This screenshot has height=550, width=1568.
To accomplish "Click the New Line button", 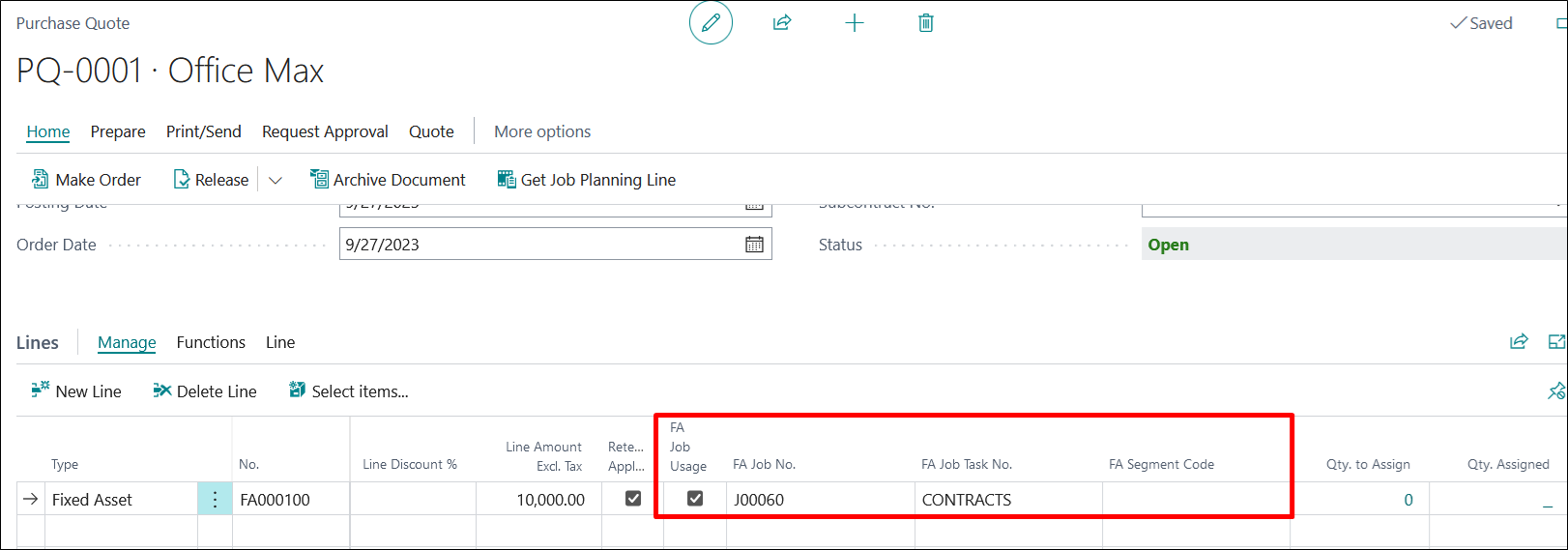I will [x=77, y=391].
